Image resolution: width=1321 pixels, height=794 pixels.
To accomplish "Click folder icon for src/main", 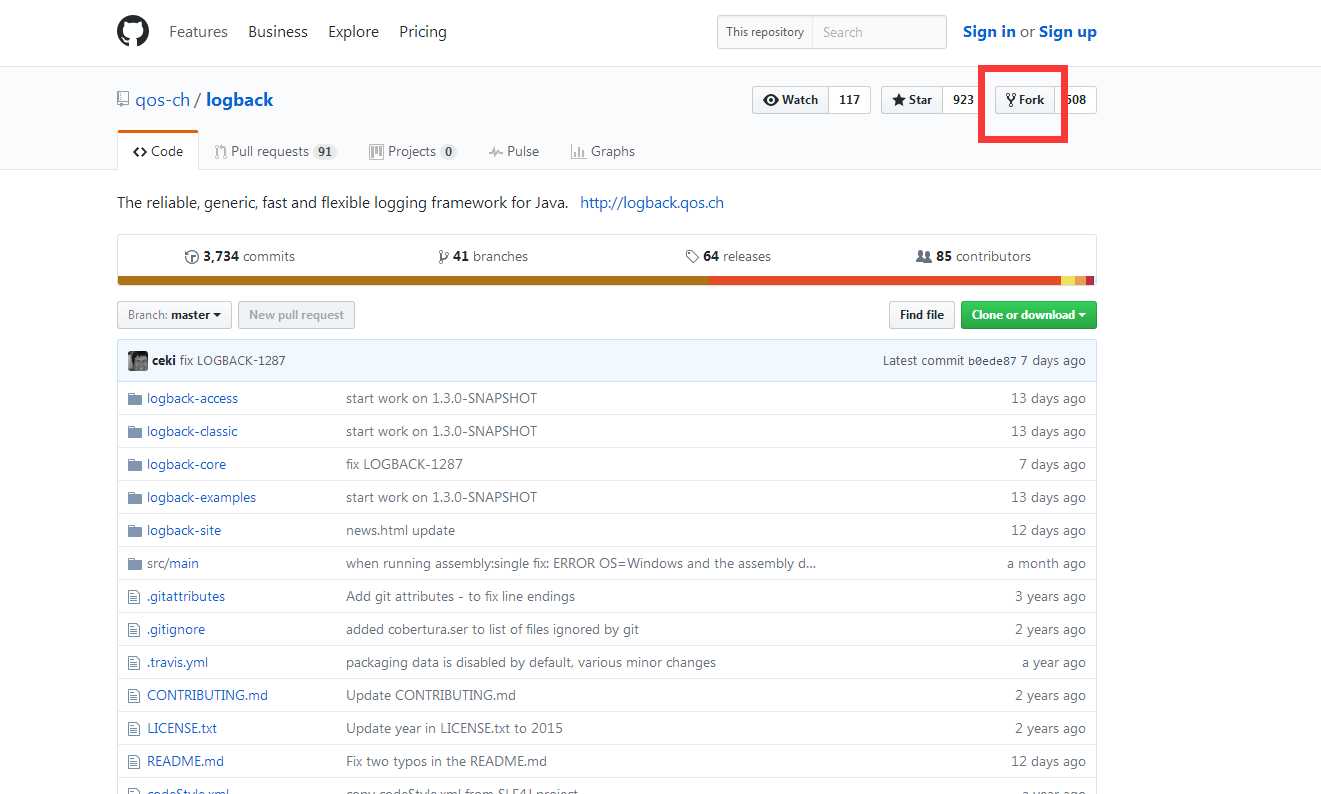I will click(x=135, y=564).
